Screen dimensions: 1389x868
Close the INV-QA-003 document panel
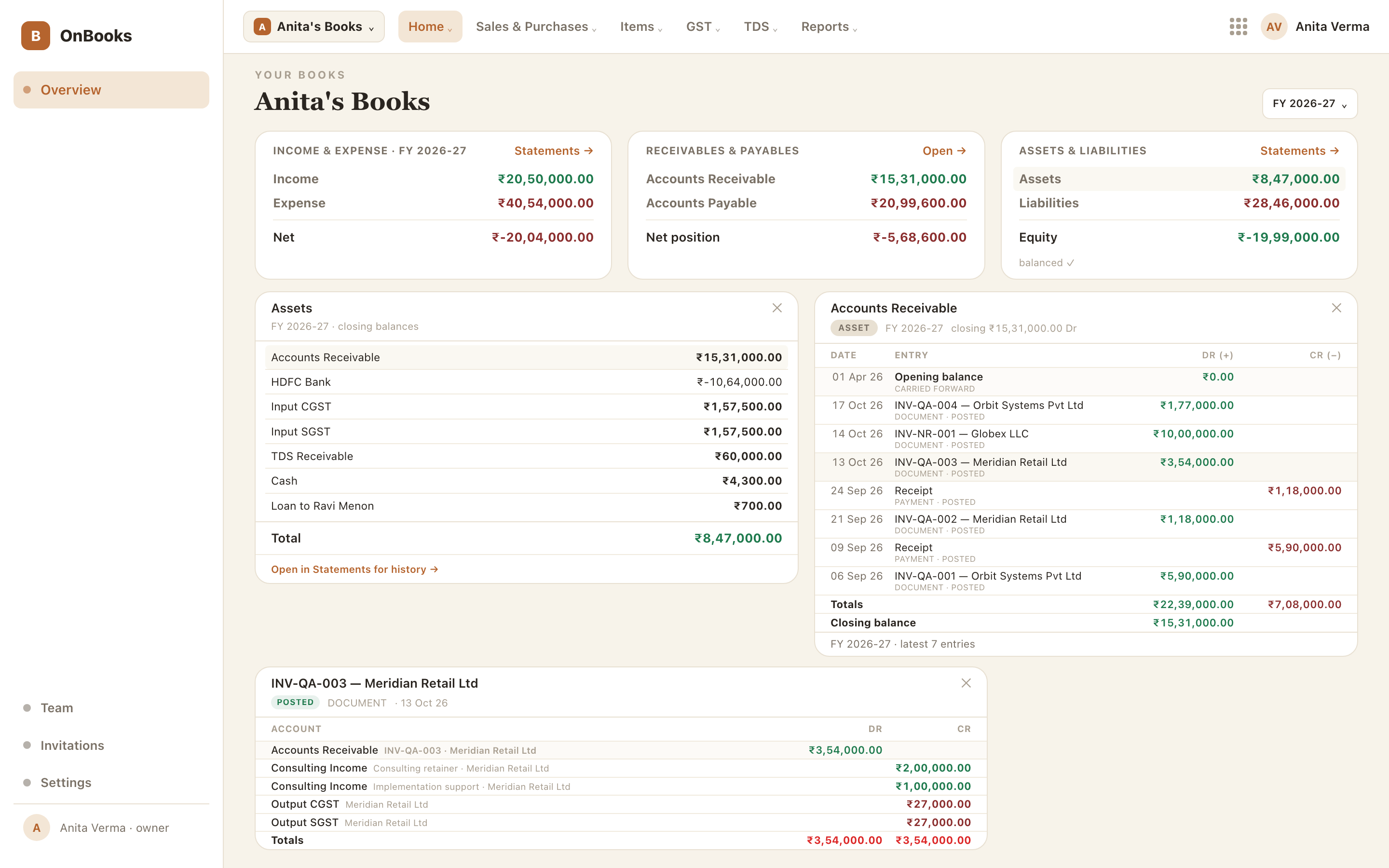(966, 683)
